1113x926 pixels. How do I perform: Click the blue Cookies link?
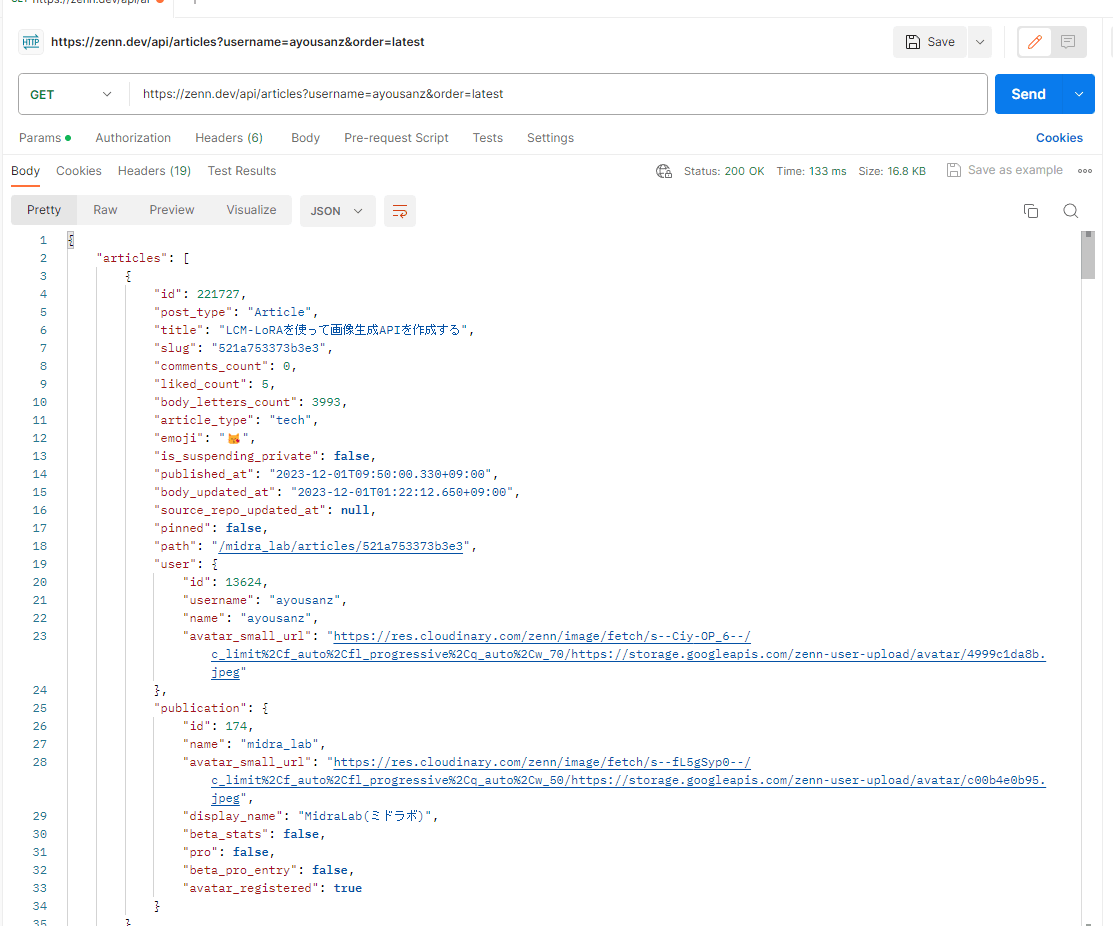click(x=1059, y=138)
